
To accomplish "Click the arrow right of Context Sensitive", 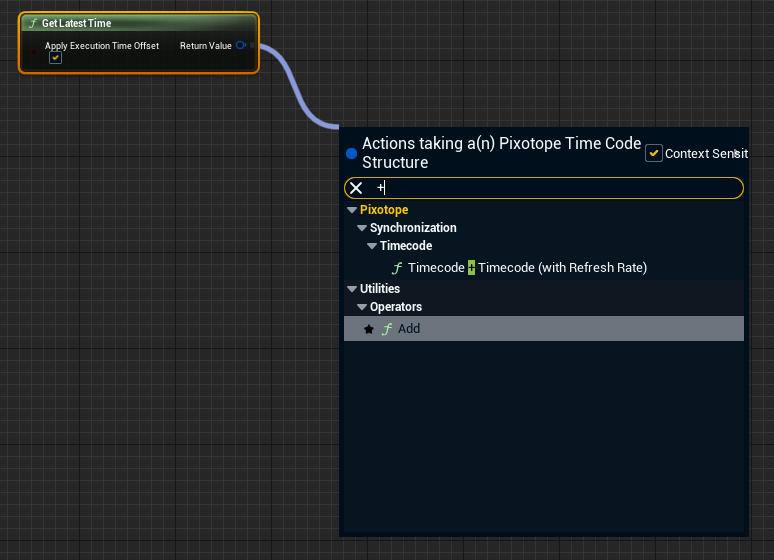I will pos(737,153).
